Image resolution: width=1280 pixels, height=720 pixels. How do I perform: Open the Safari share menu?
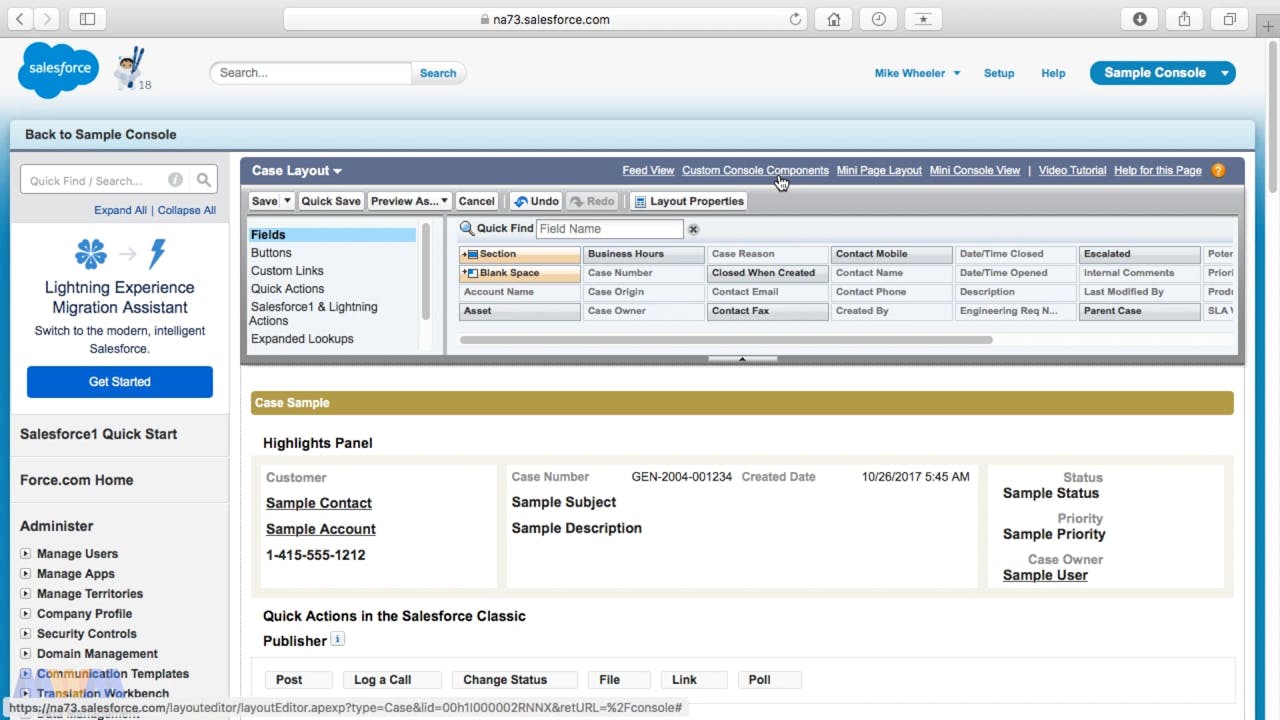tap(1184, 19)
